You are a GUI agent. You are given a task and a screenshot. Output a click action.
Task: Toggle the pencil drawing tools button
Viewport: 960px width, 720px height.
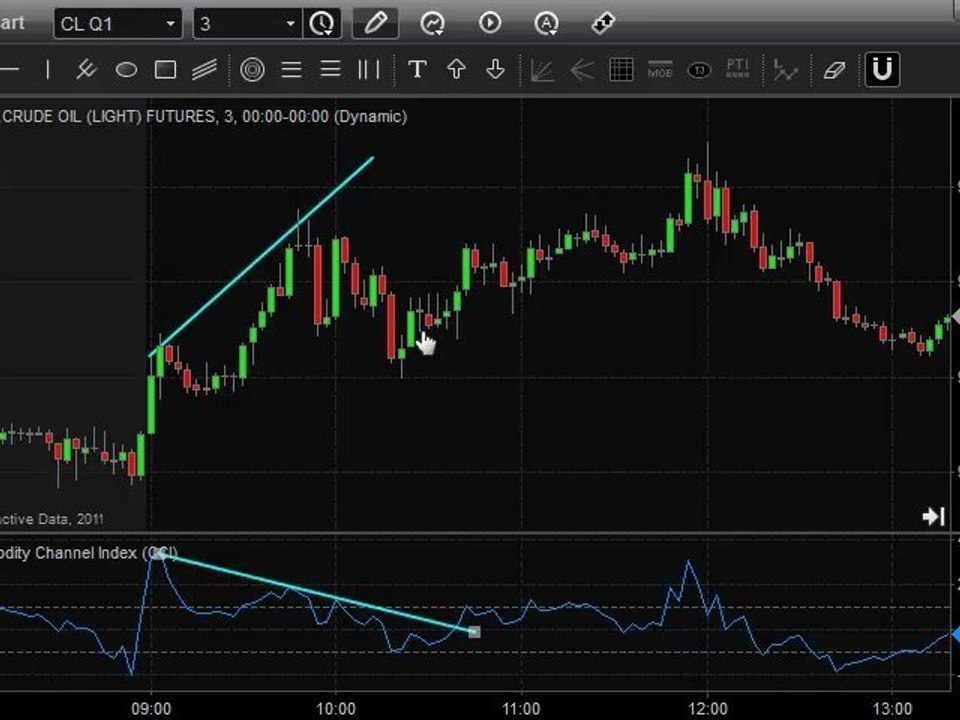tap(375, 24)
